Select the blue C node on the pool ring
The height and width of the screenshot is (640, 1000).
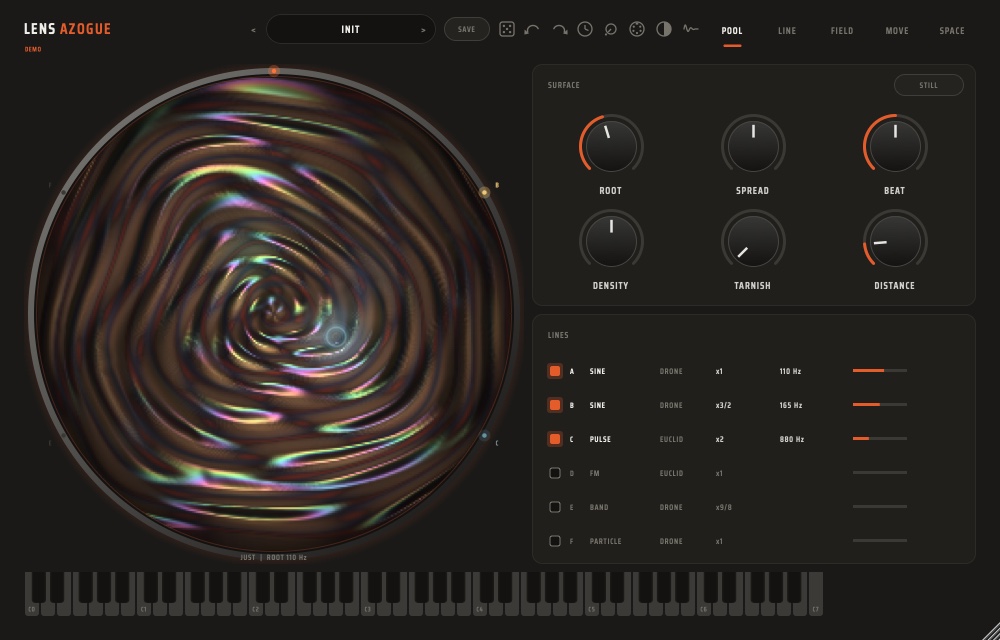[x=484, y=435]
